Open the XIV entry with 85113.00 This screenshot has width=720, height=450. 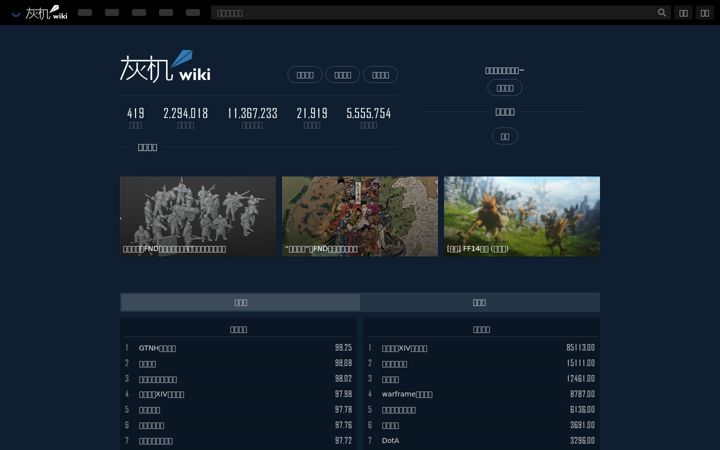tap(404, 348)
